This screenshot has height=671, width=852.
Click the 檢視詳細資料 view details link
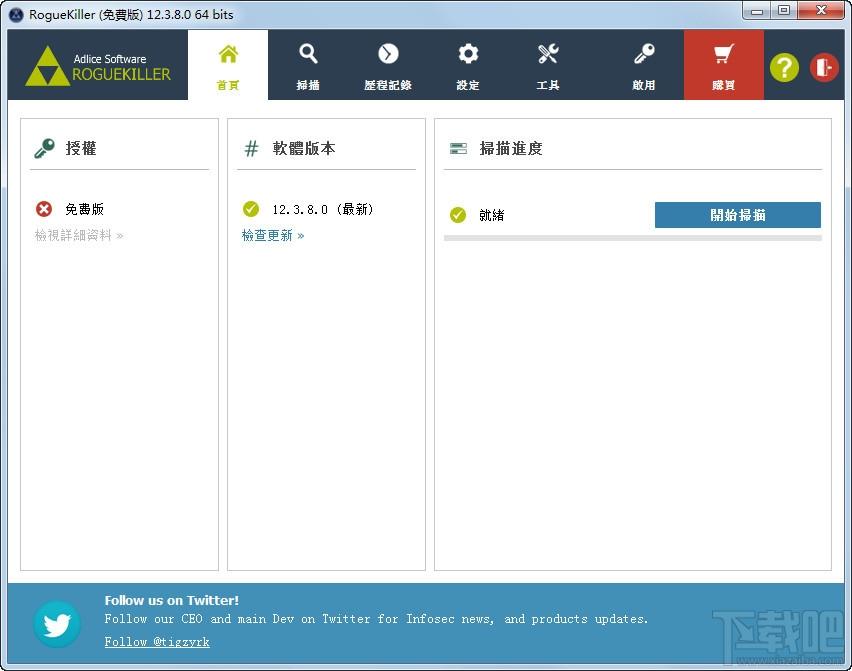coord(79,235)
